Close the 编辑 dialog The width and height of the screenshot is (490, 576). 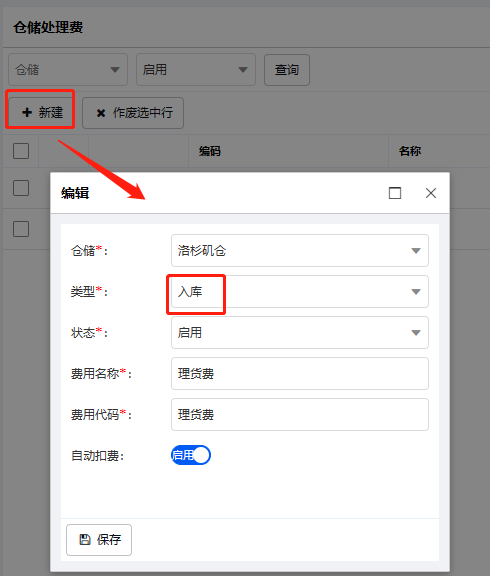click(x=431, y=193)
